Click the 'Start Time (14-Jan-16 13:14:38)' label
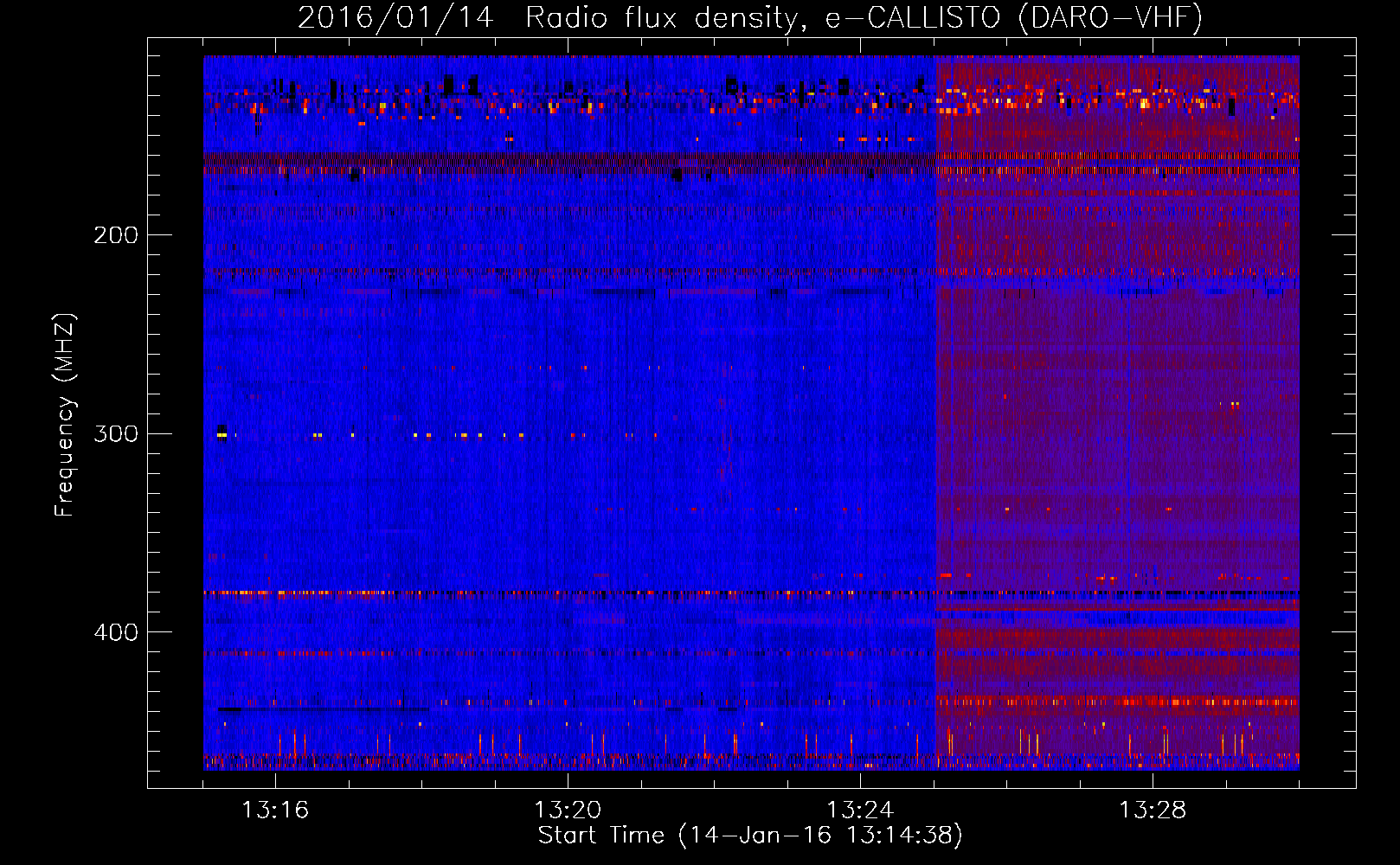1400x865 pixels. 750,836
